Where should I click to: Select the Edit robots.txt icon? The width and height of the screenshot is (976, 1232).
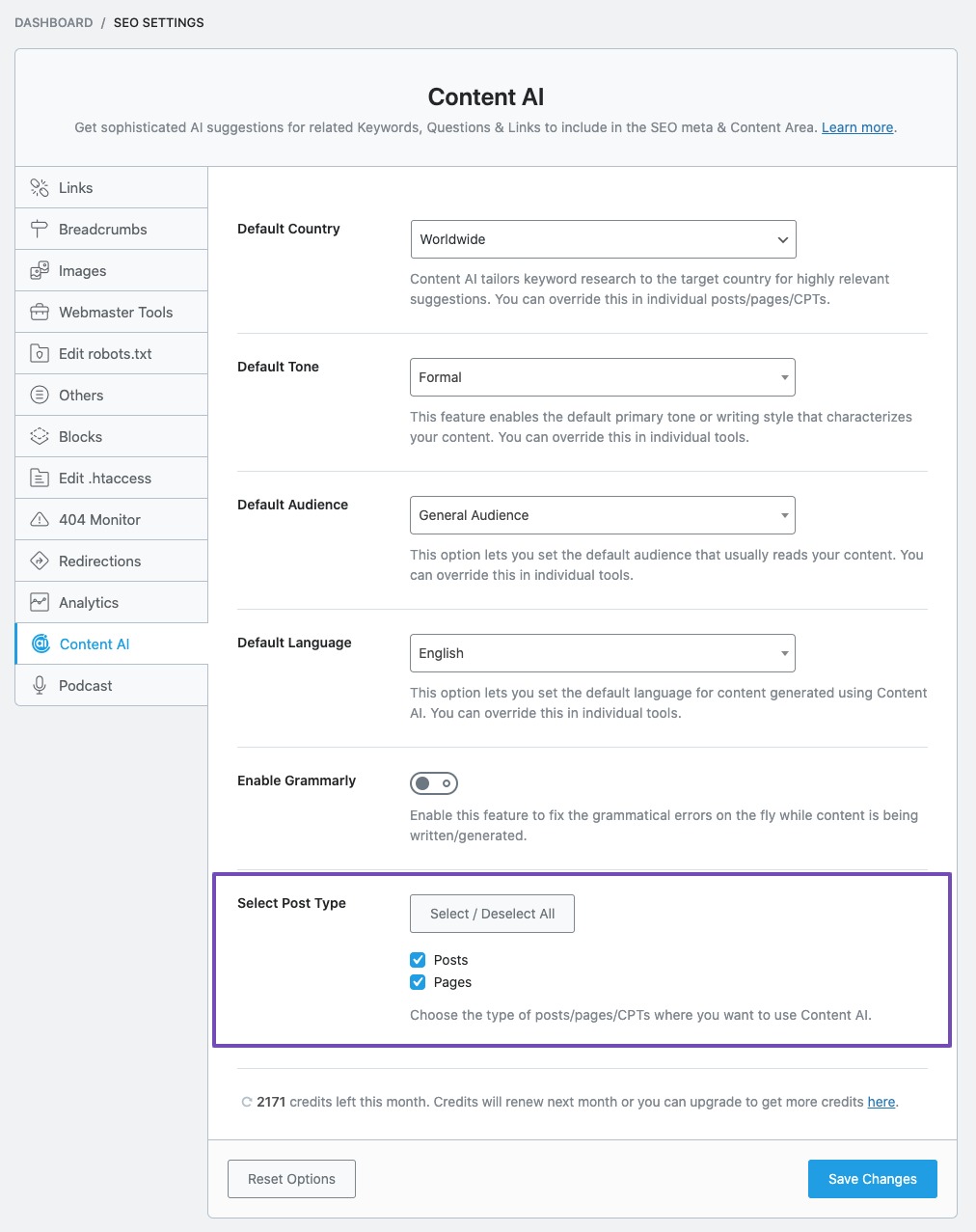click(40, 353)
